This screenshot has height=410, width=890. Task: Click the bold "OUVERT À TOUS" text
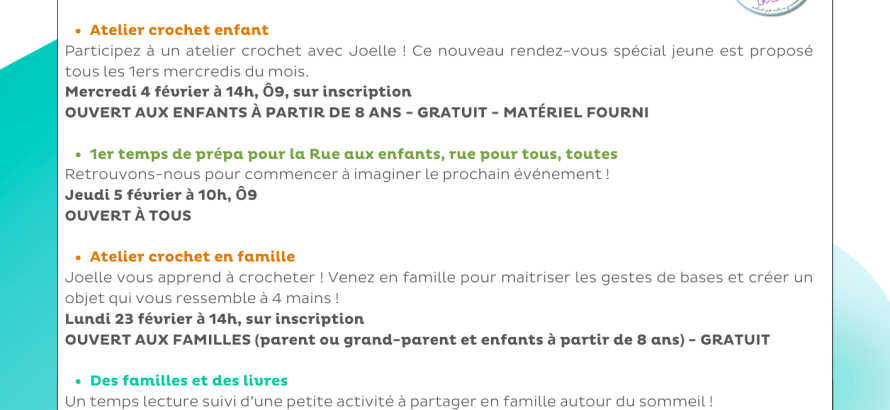[128, 216]
